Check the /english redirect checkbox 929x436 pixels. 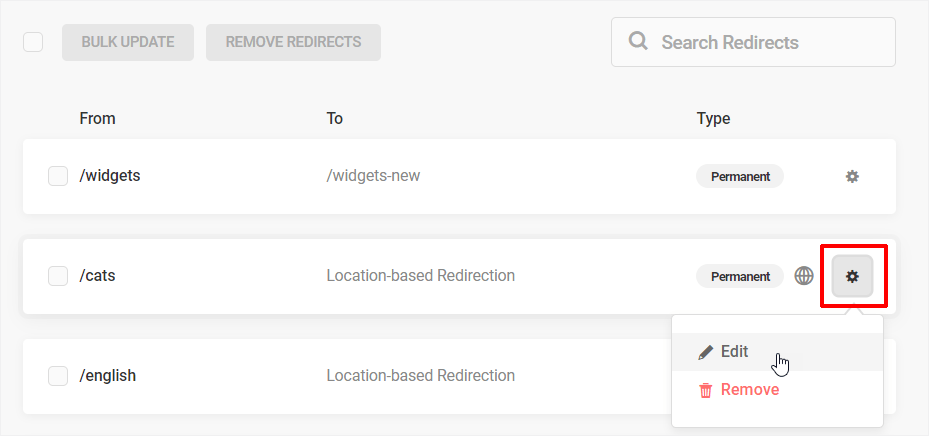(58, 376)
